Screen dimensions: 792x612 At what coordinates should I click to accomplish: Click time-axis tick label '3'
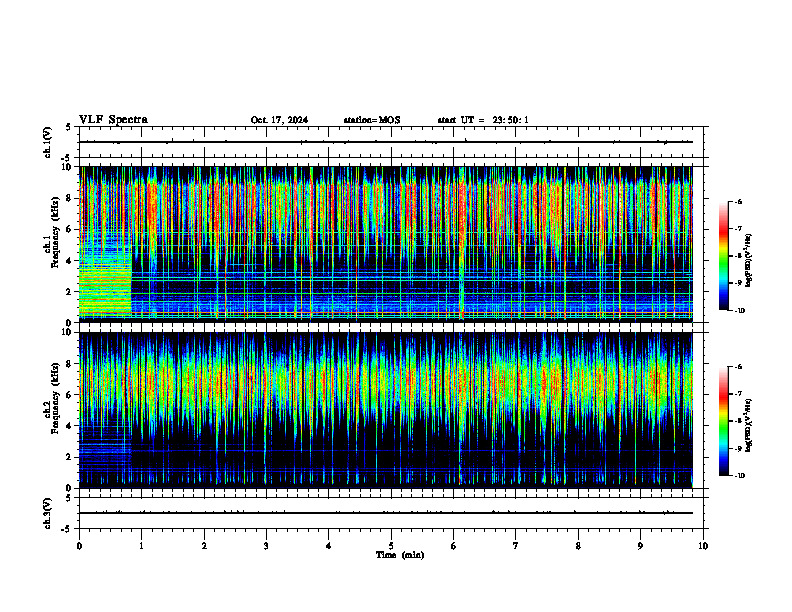266,546
